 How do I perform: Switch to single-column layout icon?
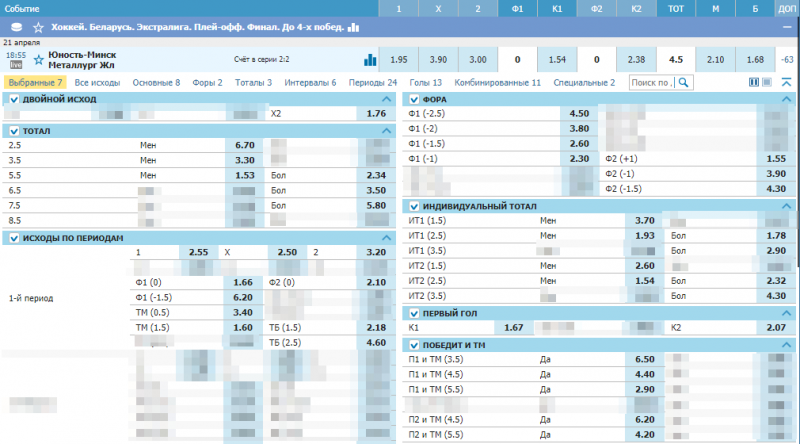tap(769, 83)
